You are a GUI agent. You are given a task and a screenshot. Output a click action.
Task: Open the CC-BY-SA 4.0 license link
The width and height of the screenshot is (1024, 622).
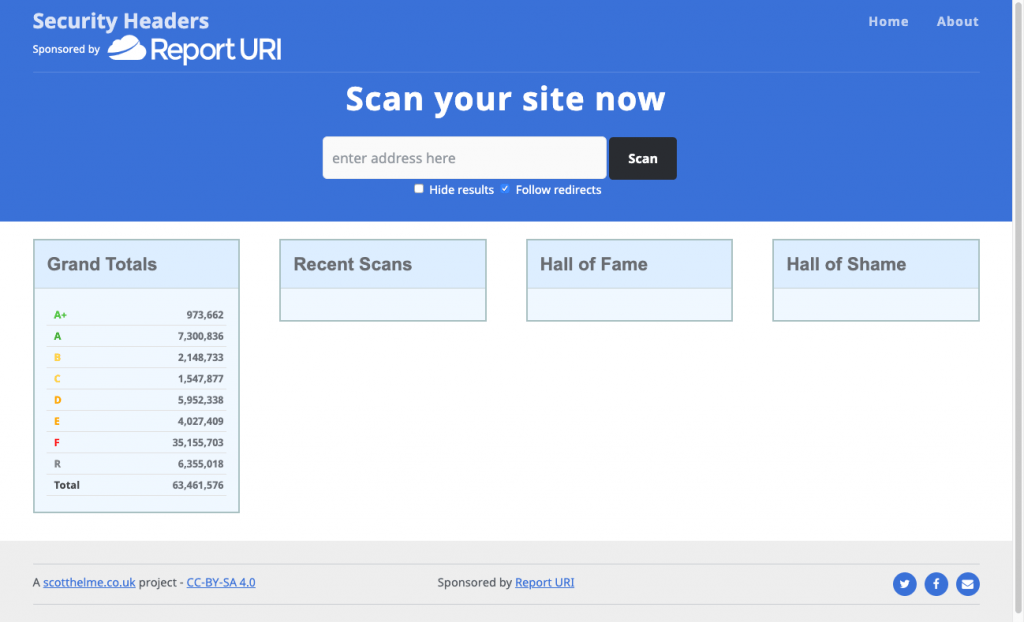220,582
